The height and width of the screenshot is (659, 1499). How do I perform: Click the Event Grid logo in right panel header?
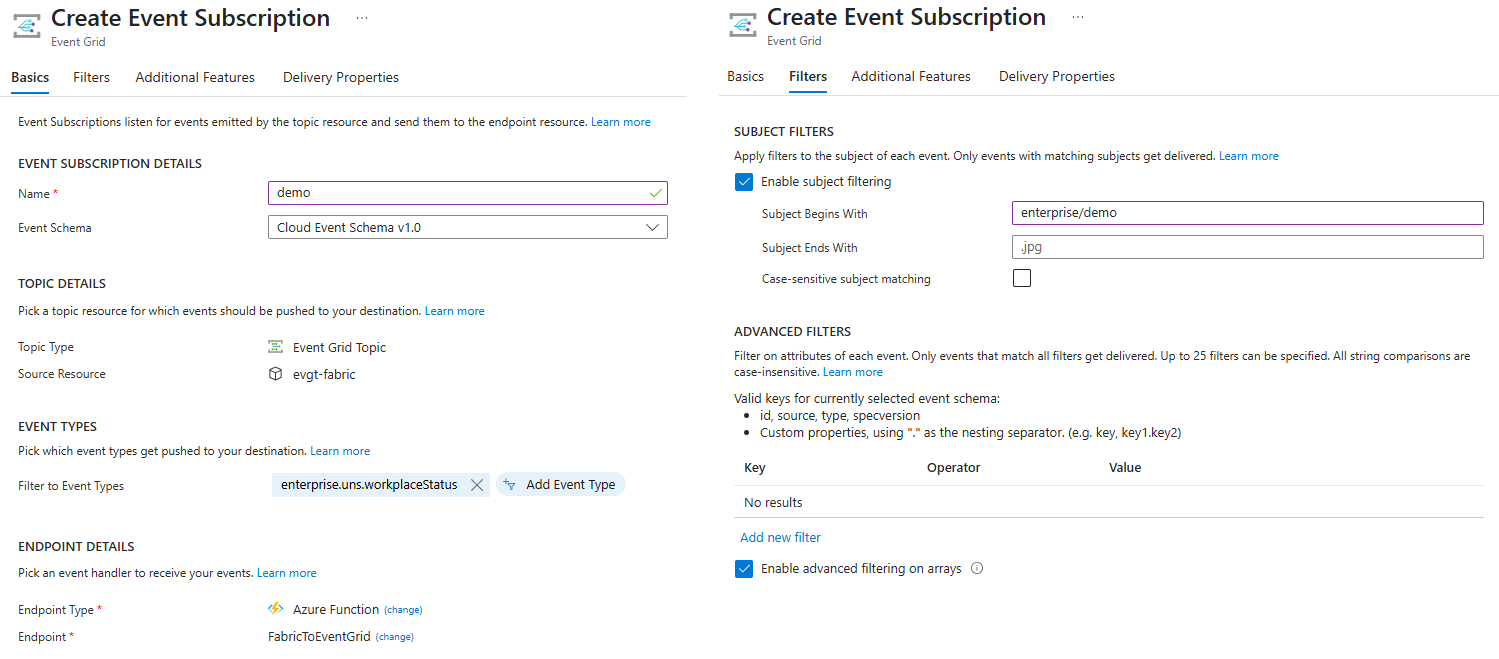tap(743, 26)
